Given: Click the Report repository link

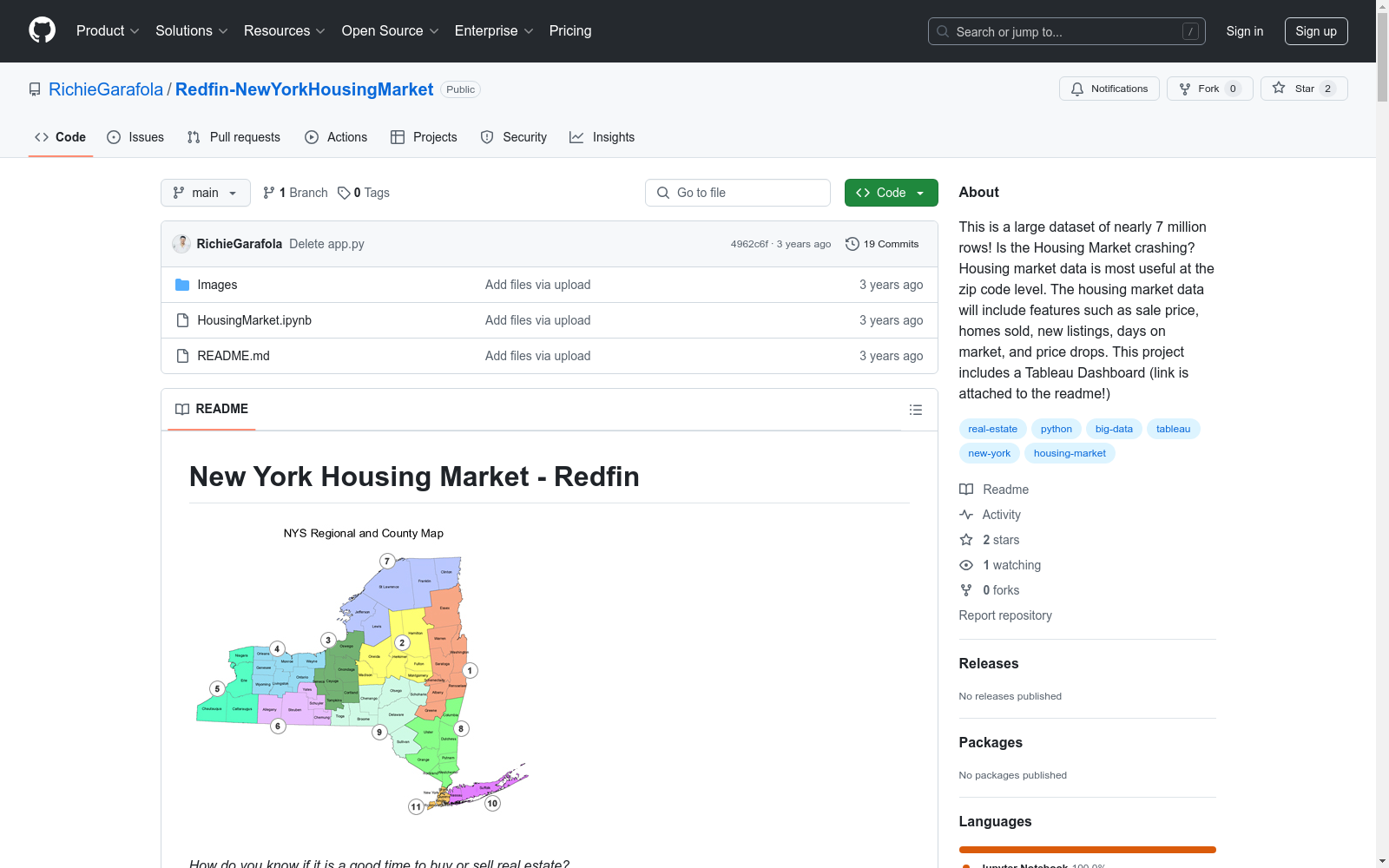Looking at the screenshot, I should pos(1005,615).
